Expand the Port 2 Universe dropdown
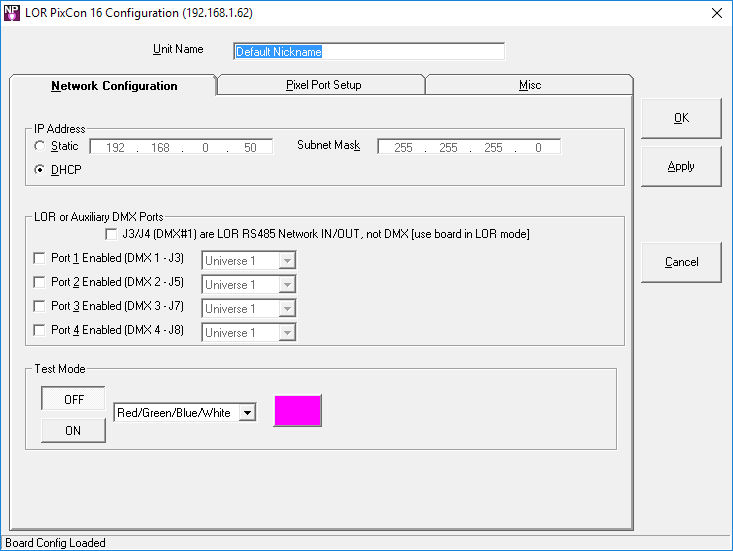 tap(286, 284)
